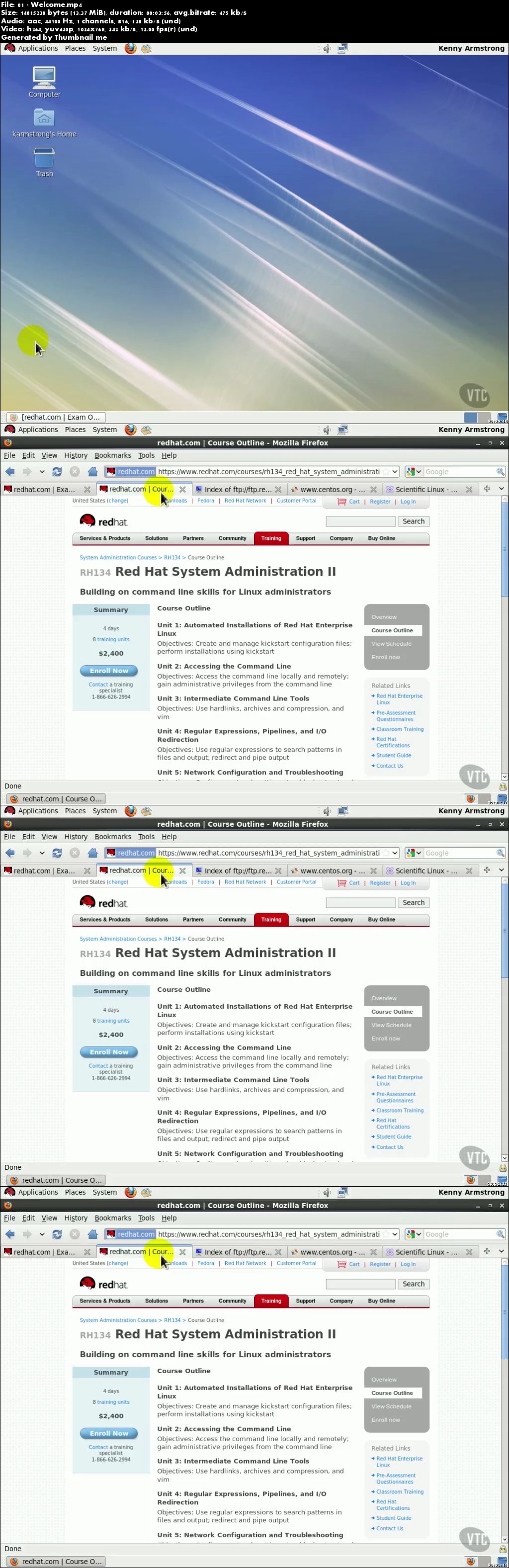The image size is (509, 1568).
Task: Click the URL address field in last frame
Action: (268, 1234)
